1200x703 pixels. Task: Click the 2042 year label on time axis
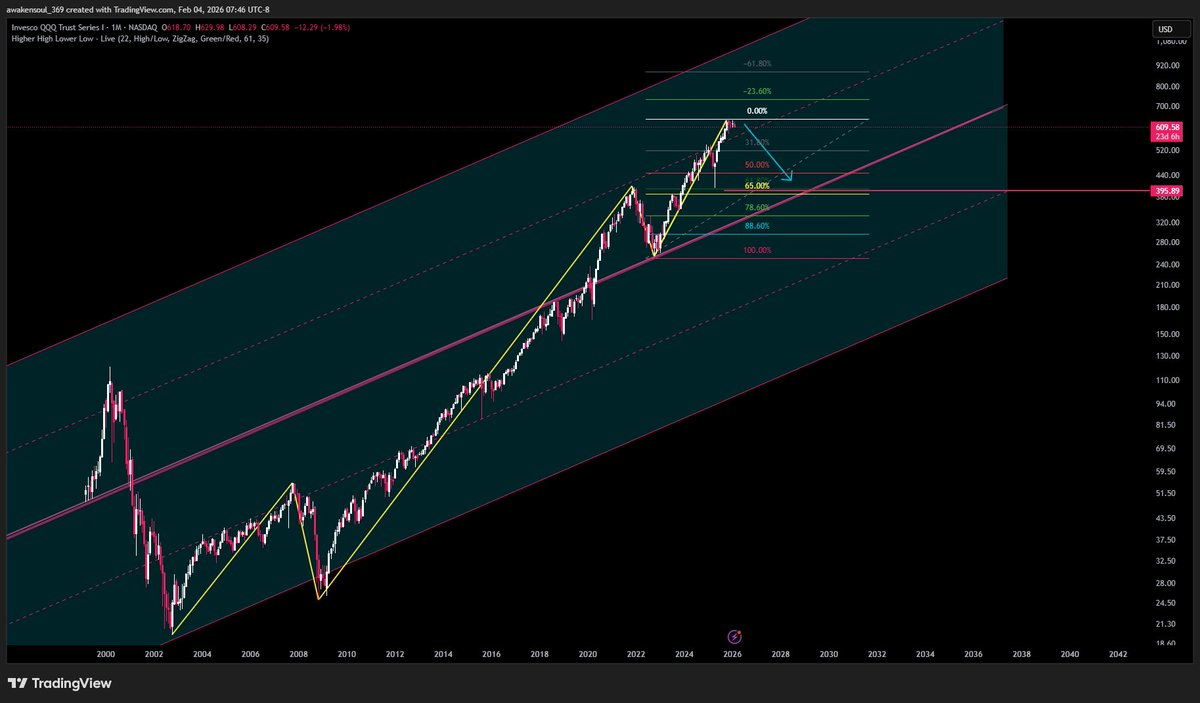pyautogui.click(x=1118, y=654)
